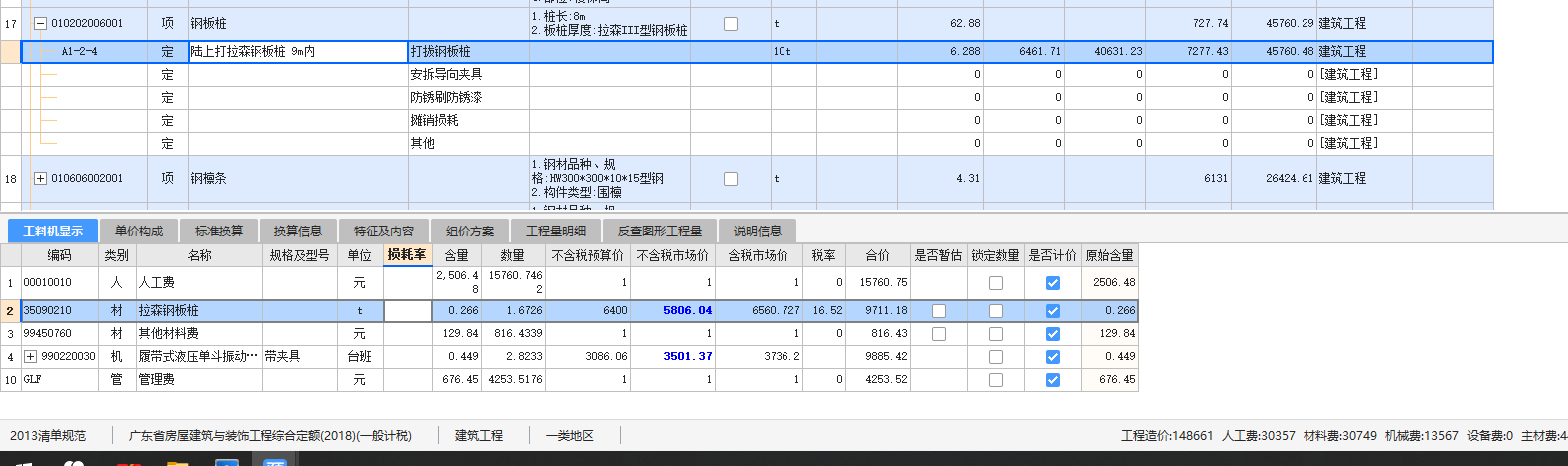Click the 编码 column header
The height and width of the screenshot is (466, 1568).
pyautogui.click(x=59, y=255)
